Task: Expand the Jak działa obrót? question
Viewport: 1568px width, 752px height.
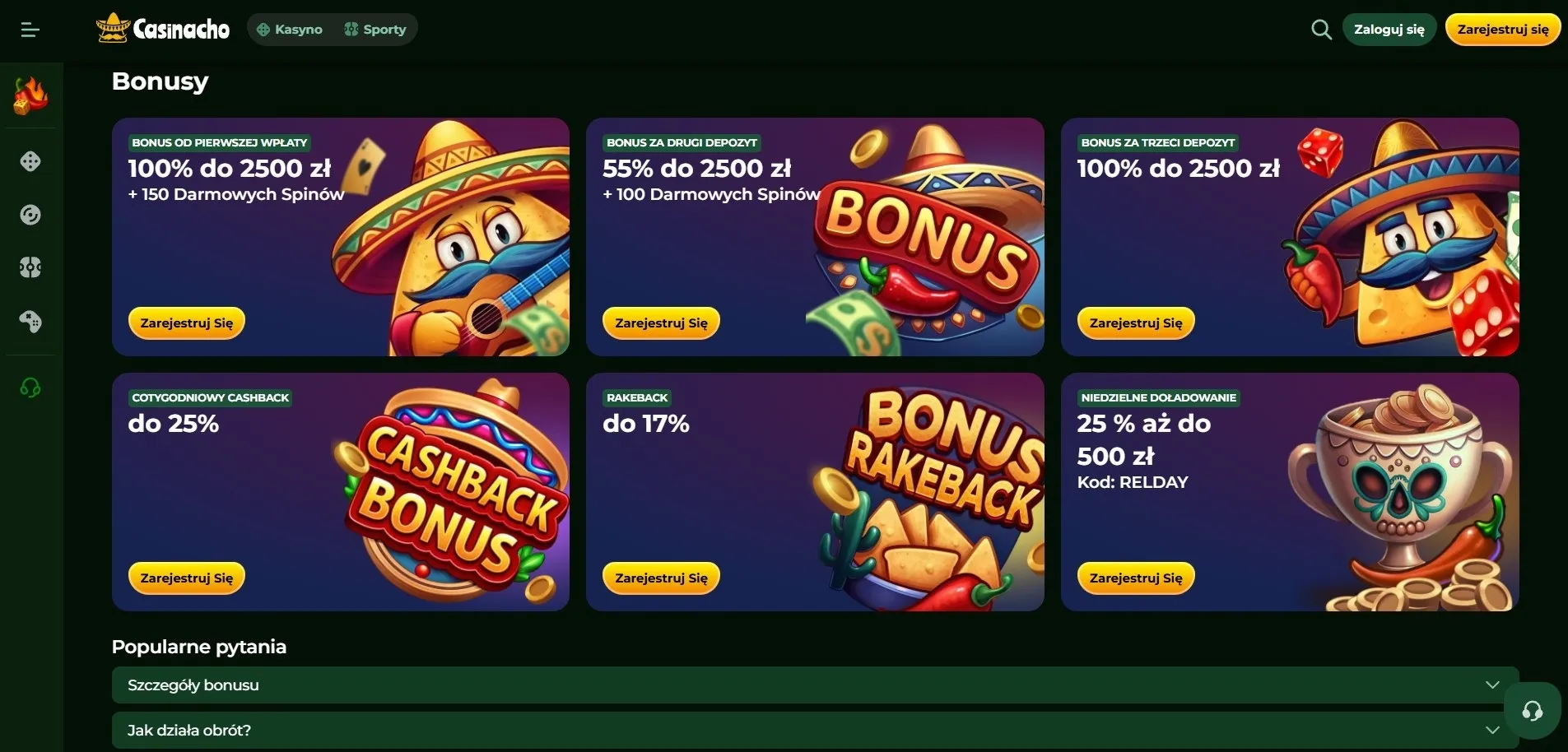Action: (x=815, y=730)
